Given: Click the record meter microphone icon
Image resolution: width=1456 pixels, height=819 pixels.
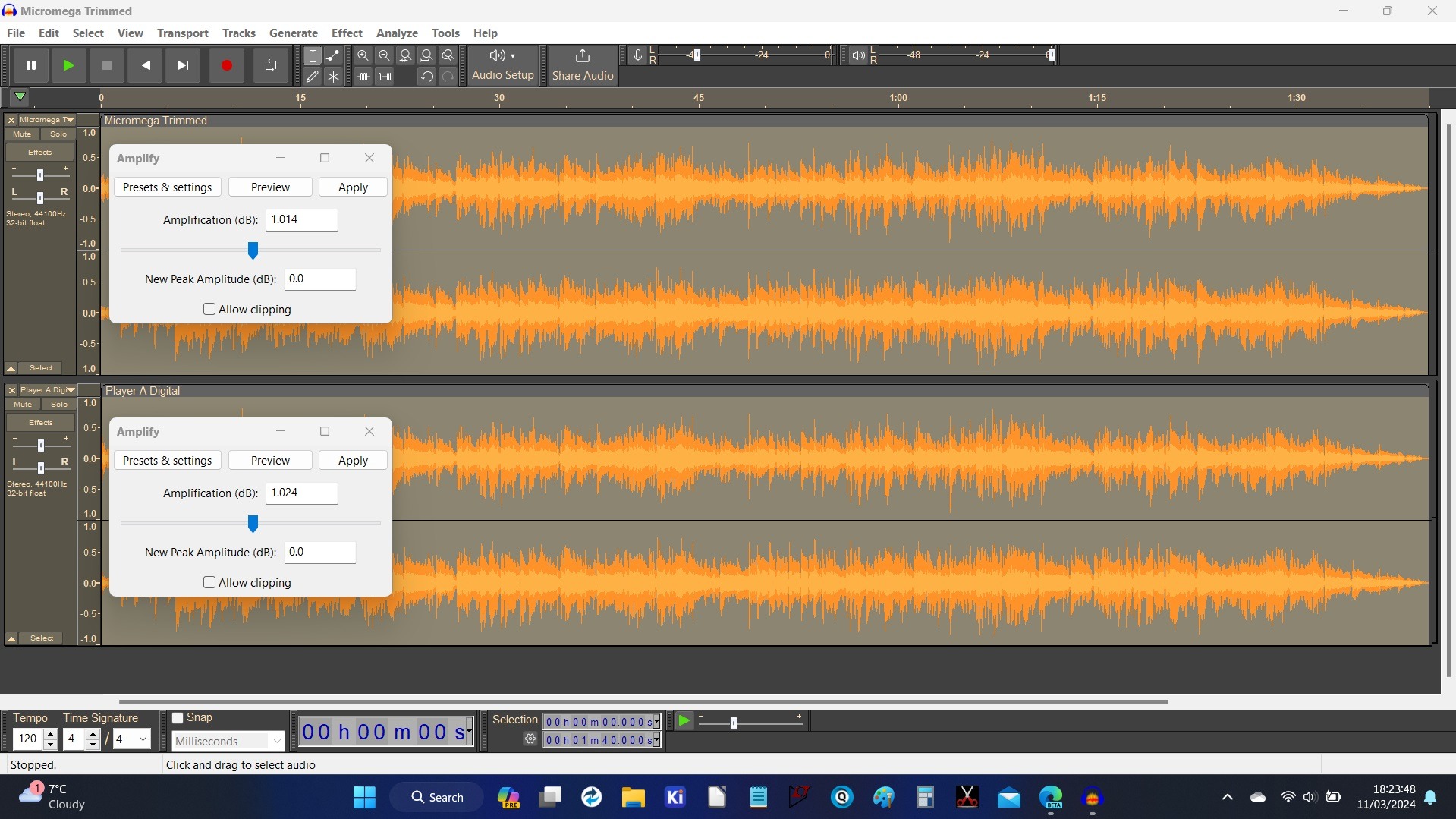Looking at the screenshot, I should pyautogui.click(x=637, y=55).
